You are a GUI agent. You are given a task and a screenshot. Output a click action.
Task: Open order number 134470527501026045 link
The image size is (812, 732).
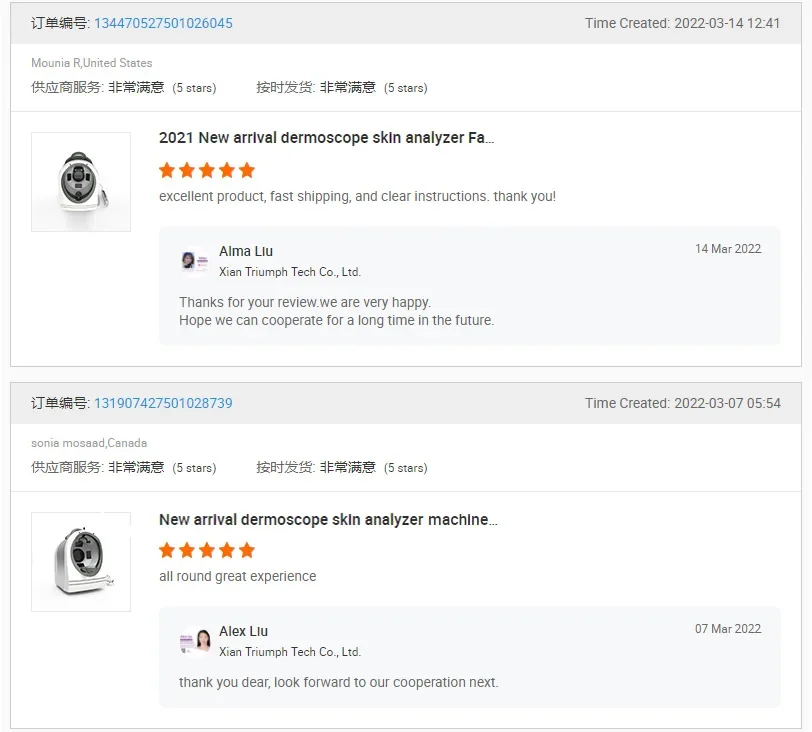163,23
